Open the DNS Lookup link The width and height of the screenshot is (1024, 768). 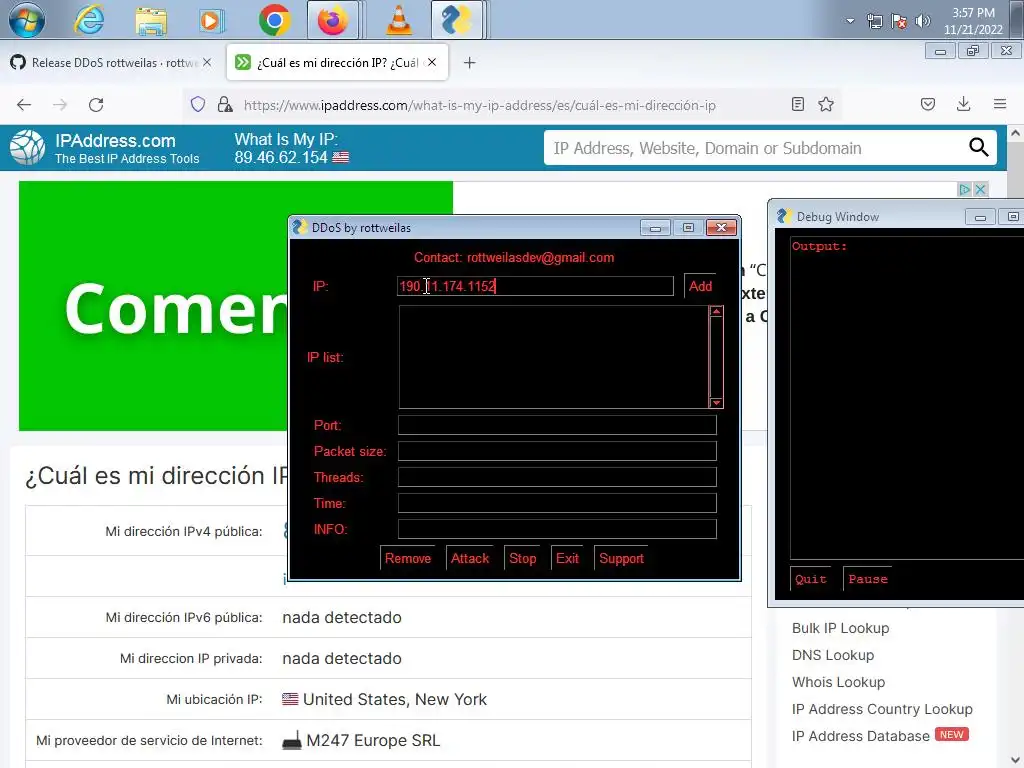click(833, 655)
